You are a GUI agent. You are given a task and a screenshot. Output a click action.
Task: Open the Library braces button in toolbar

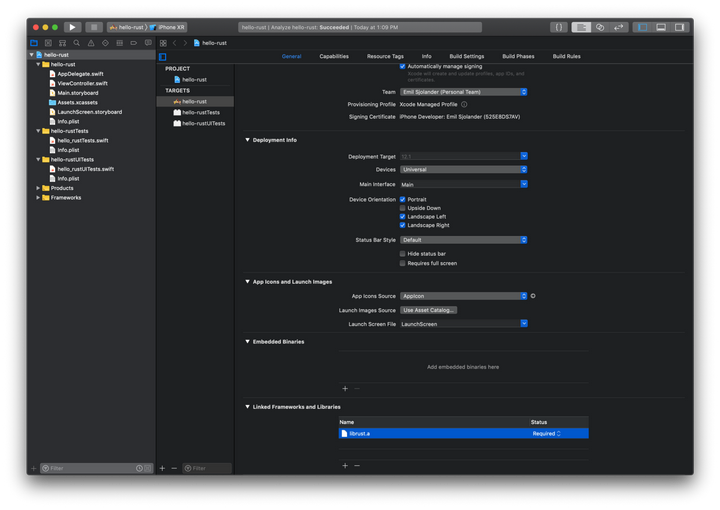point(559,28)
